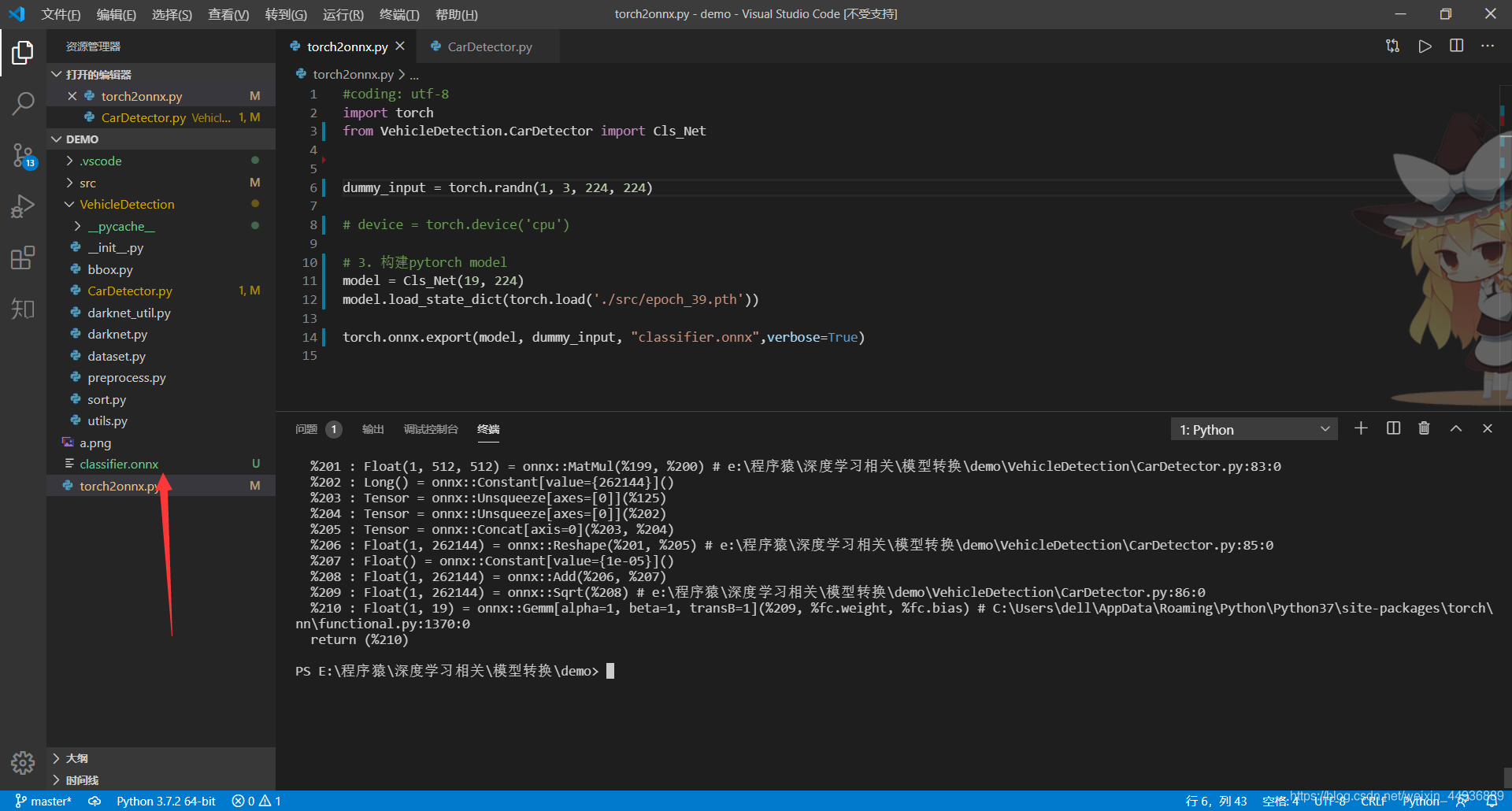Screen dimensions: 1512x811
Task: Open the 转到(G) menu
Action: pyautogui.click(x=286, y=14)
